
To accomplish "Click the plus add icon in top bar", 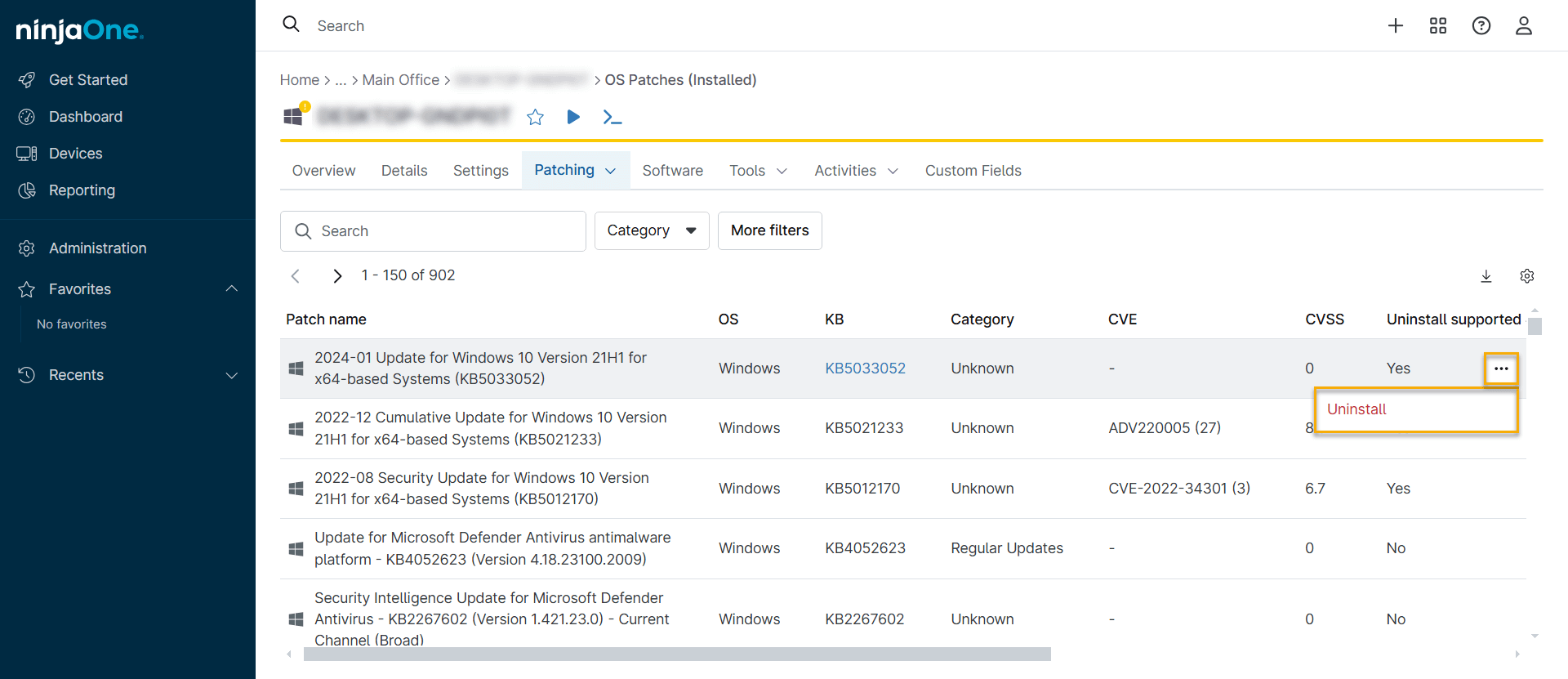I will 1396,26.
